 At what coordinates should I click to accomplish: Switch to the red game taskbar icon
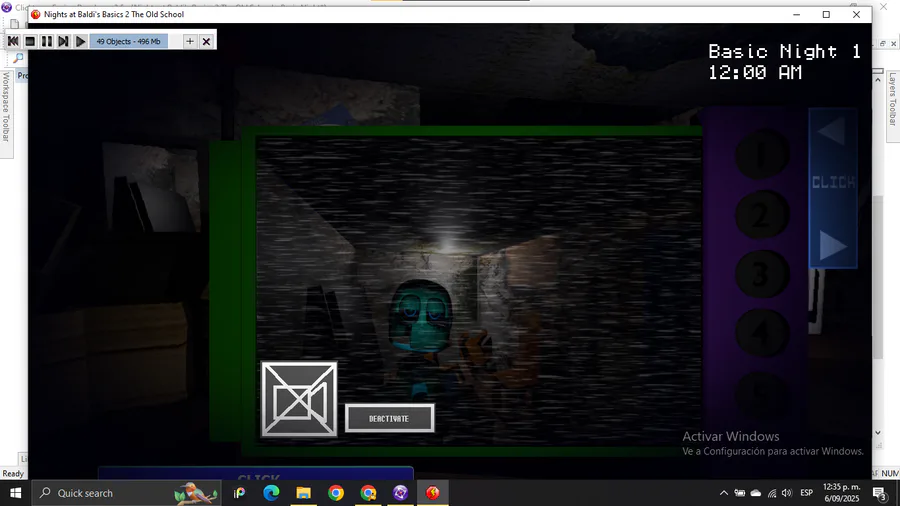pos(433,493)
